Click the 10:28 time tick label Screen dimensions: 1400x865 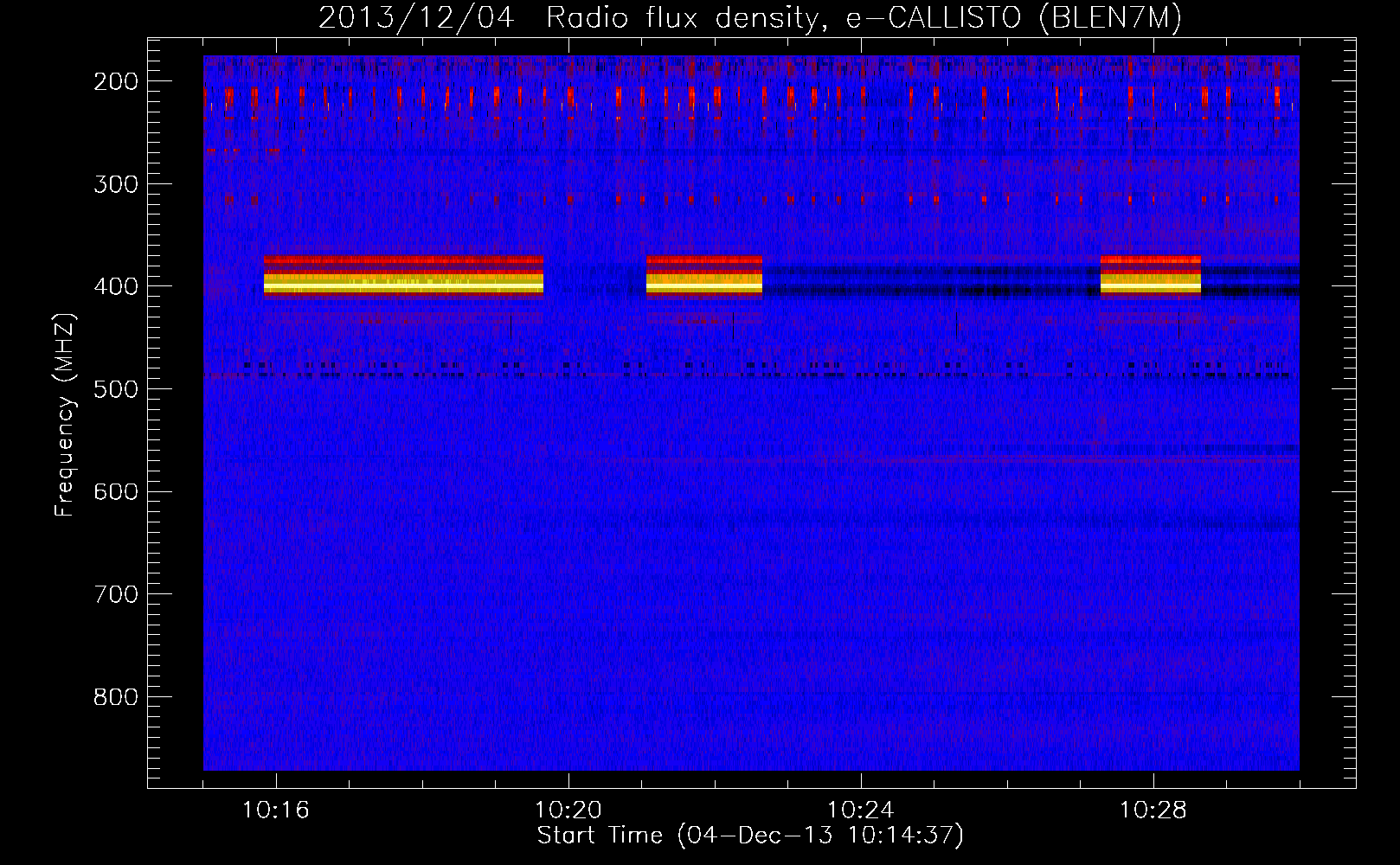[x=1153, y=811]
